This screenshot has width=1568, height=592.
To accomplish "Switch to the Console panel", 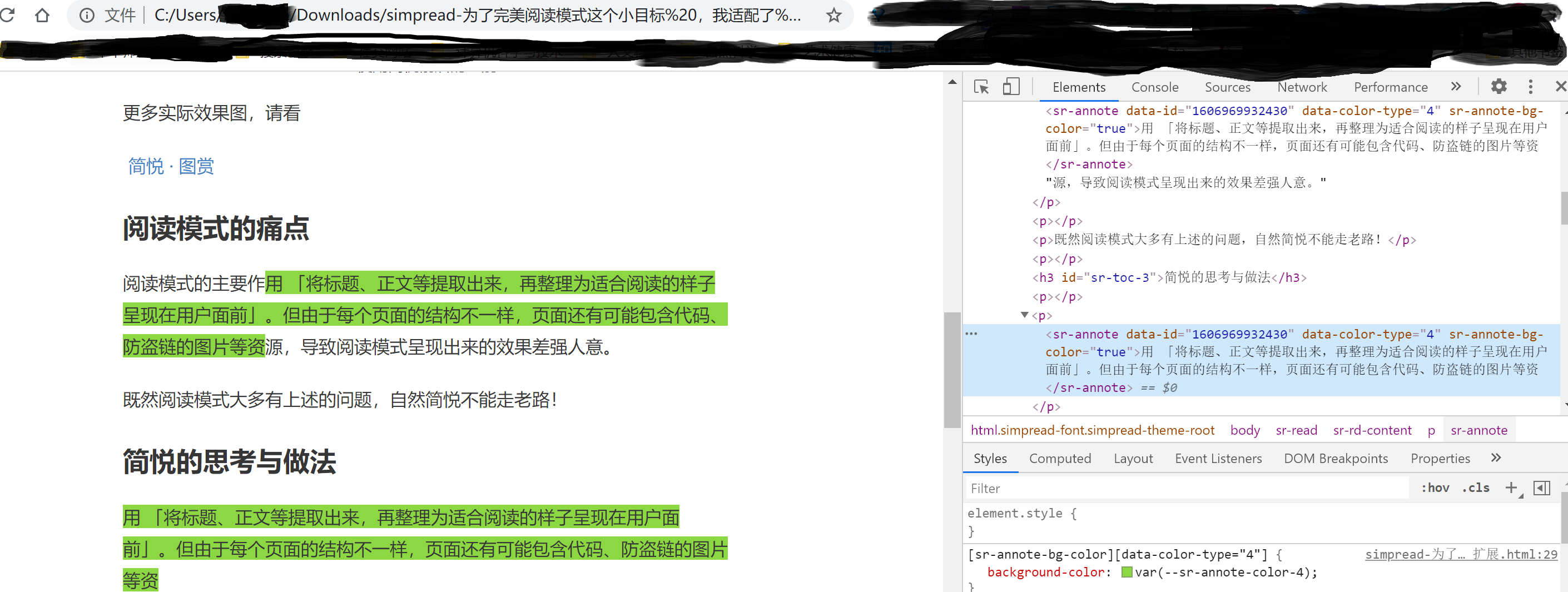I will click(x=1155, y=87).
